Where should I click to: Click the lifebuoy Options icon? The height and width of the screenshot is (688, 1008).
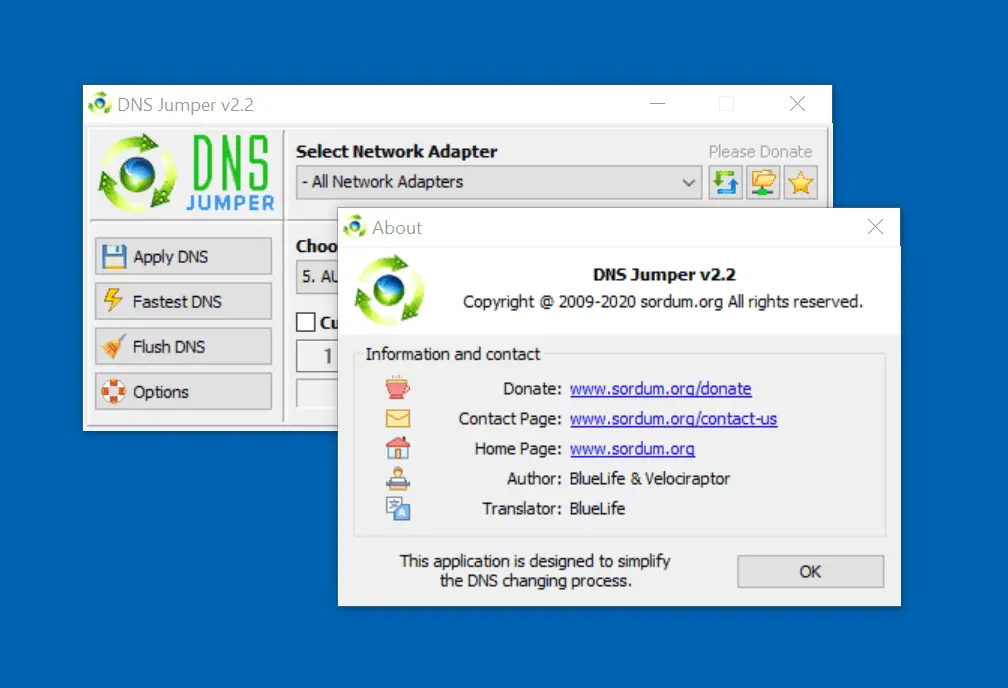coord(114,391)
